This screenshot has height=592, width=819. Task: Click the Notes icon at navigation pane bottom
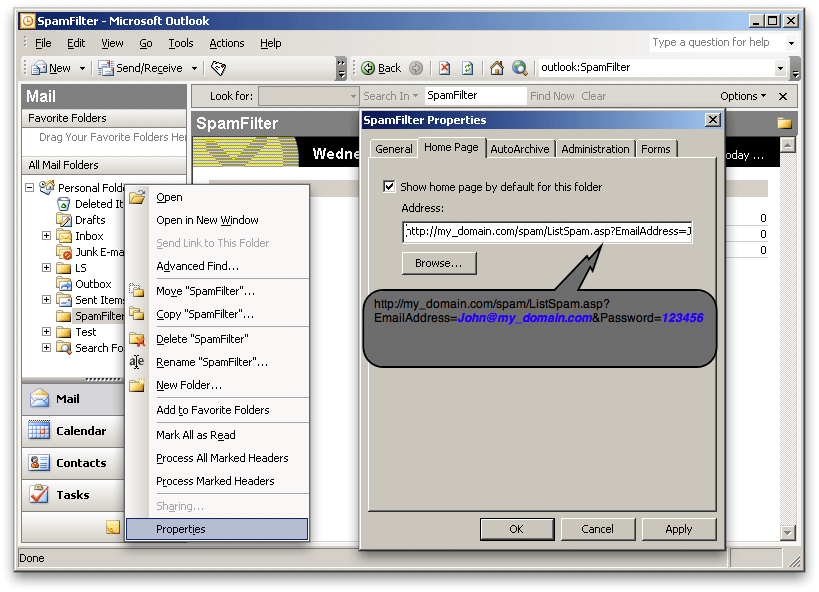tap(113, 527)
